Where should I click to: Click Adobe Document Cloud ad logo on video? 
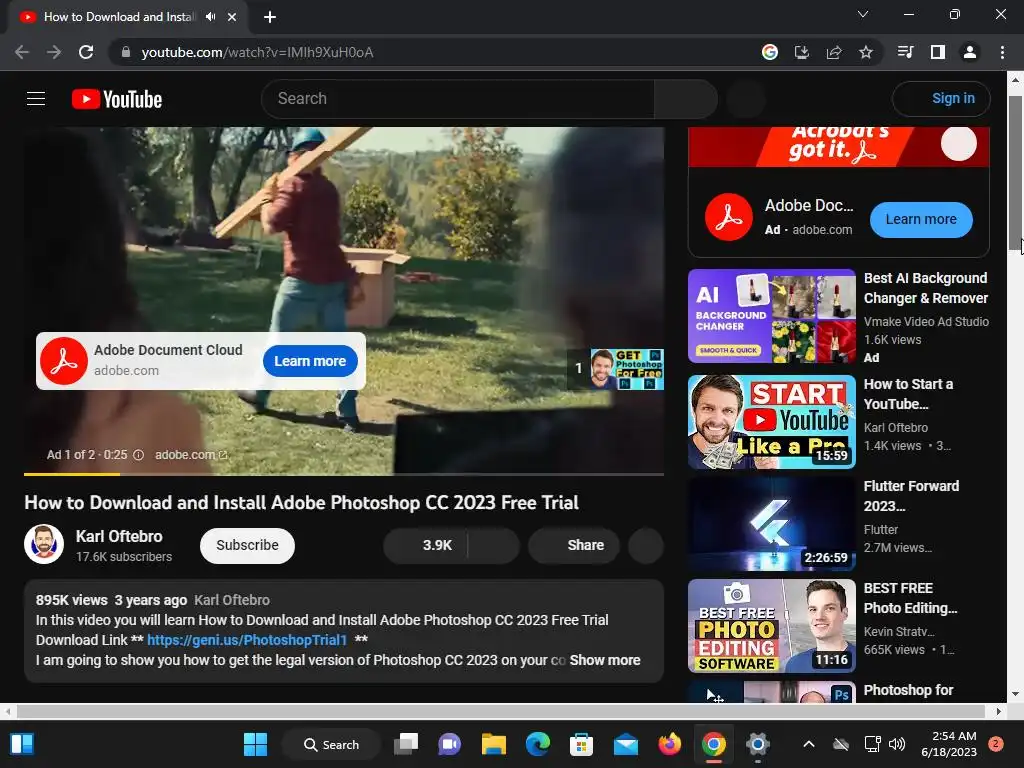(63, 360)
